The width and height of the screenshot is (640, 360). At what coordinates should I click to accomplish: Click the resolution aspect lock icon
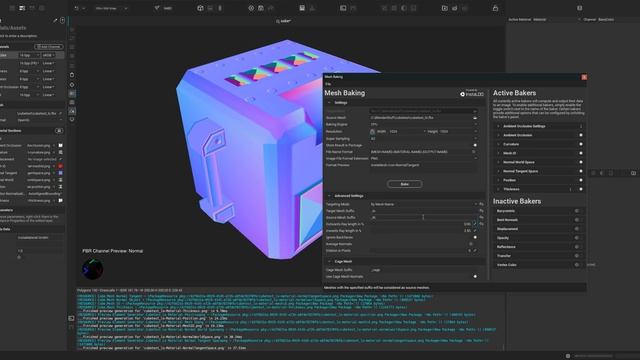(372, 131)
